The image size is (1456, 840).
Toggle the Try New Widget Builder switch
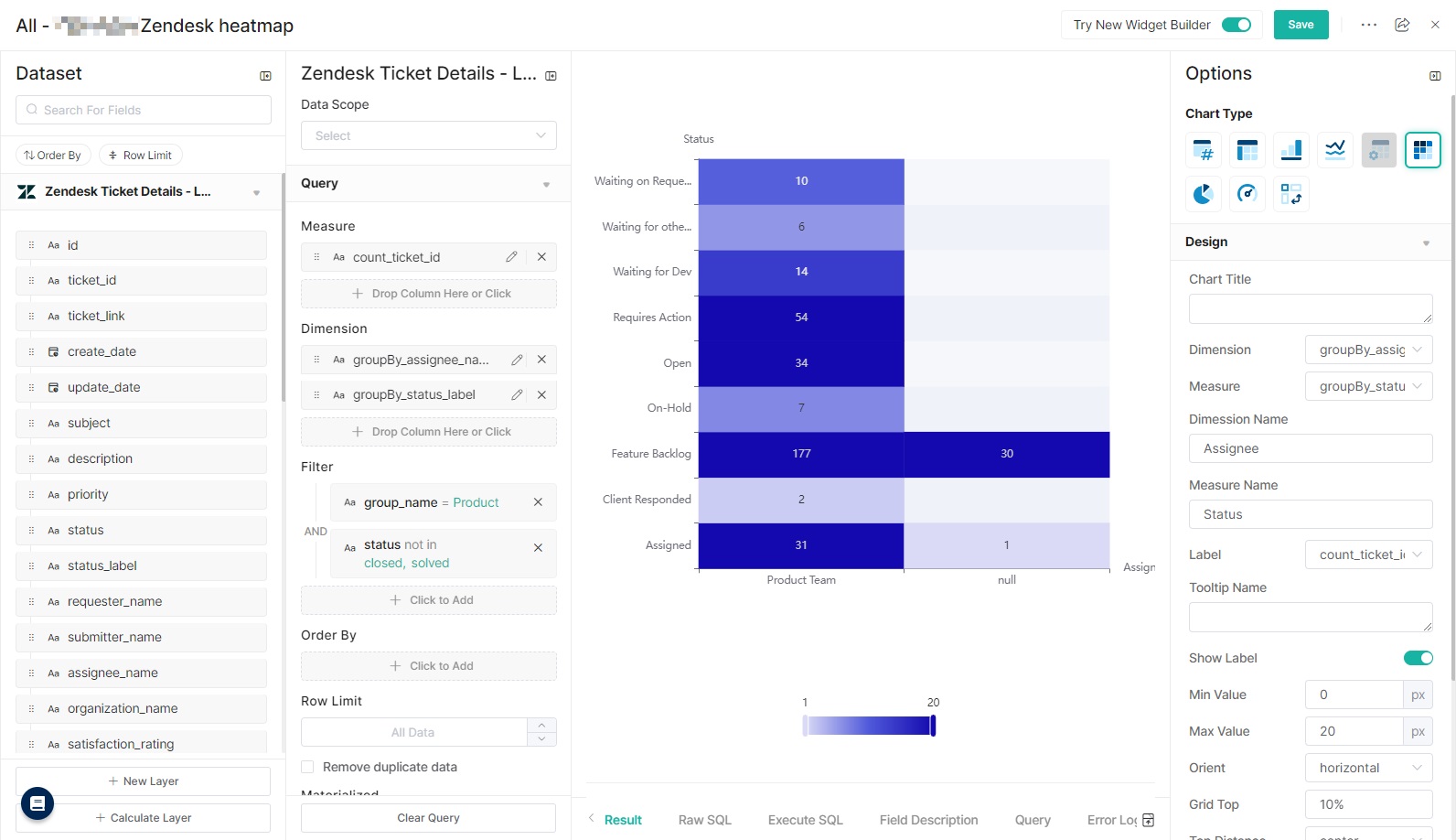tap(1237, 25)
